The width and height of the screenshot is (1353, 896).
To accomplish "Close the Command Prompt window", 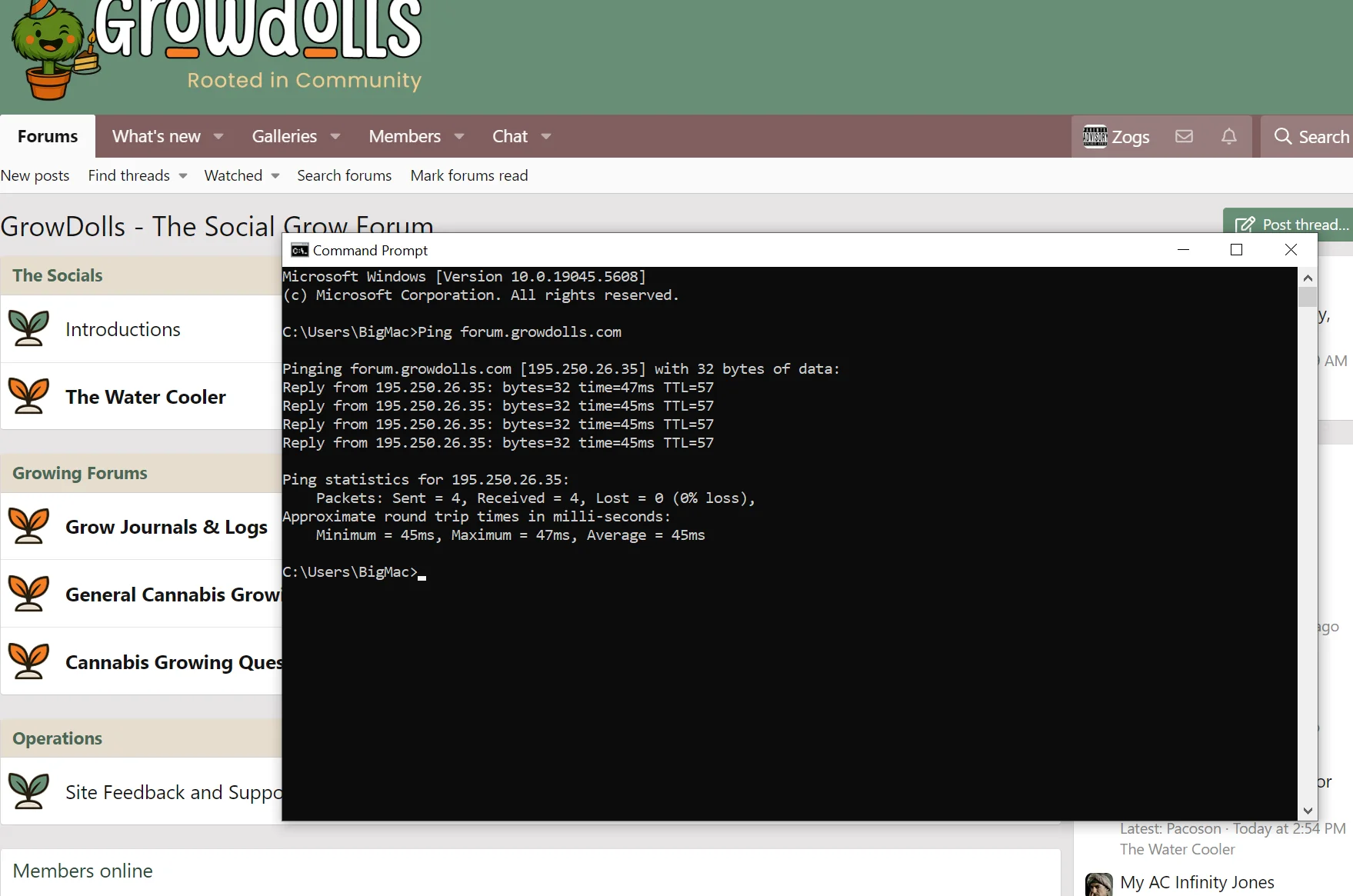I will click(x=1291, y=250).
